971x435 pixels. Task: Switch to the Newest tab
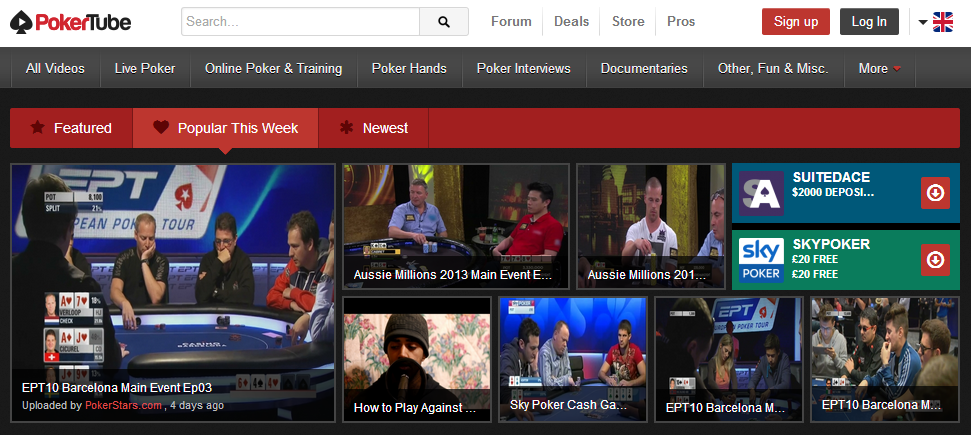point(373,128)
